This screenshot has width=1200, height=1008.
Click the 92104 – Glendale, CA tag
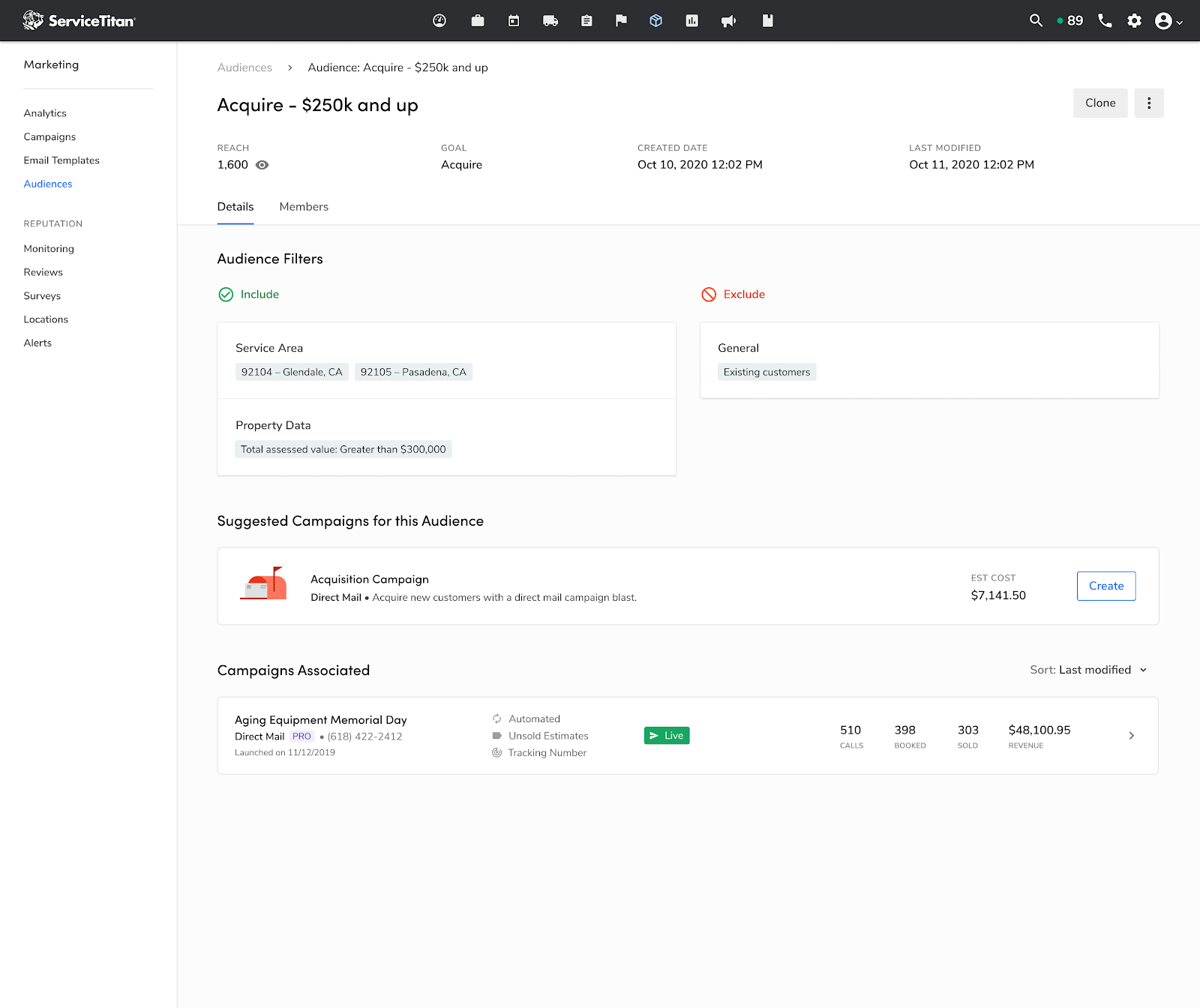pos(292,372)
